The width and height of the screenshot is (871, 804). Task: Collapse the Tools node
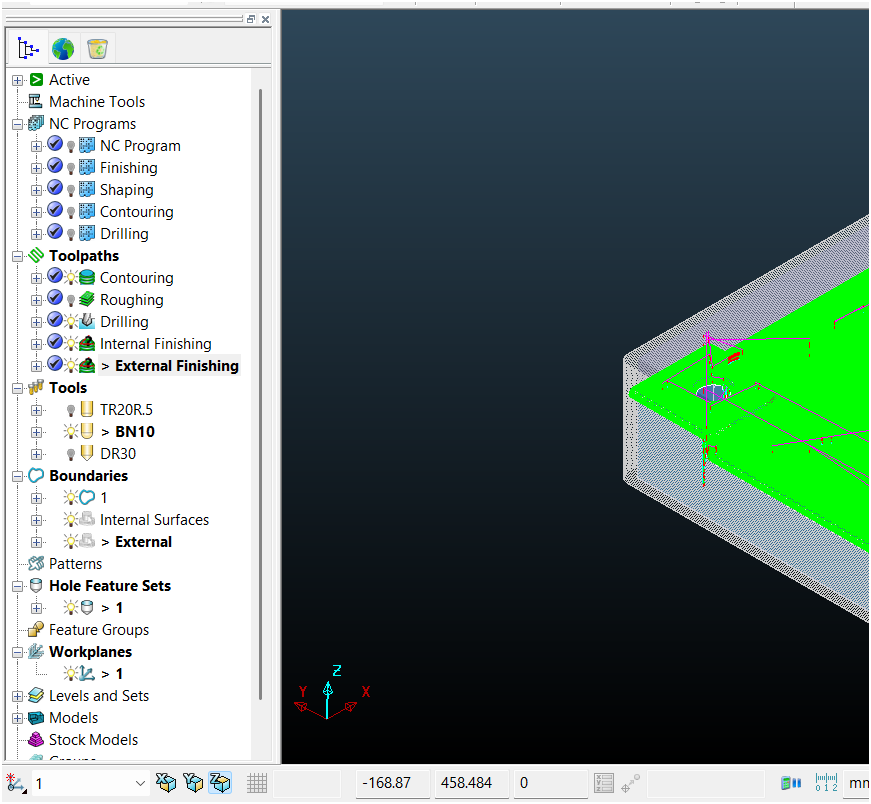point(17,388)
